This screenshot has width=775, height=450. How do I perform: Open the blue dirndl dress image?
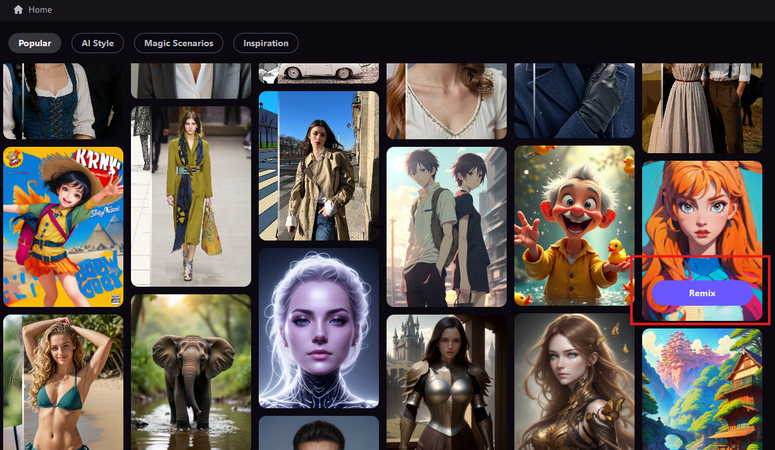coord(63,101)
